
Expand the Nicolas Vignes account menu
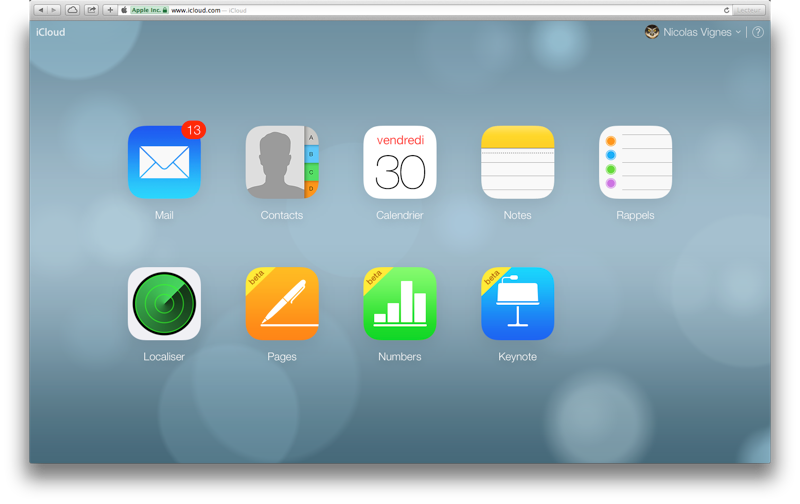click(x=702, y=32)
